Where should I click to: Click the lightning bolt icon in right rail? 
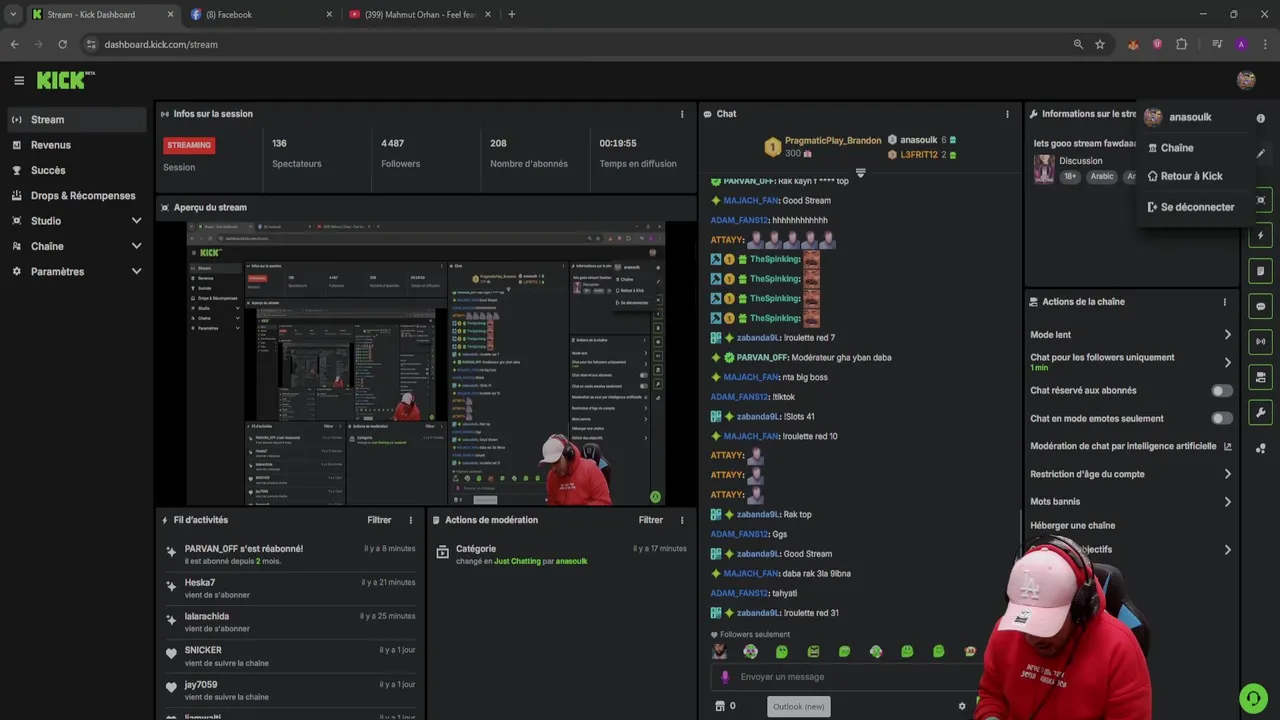(1260, 236)
